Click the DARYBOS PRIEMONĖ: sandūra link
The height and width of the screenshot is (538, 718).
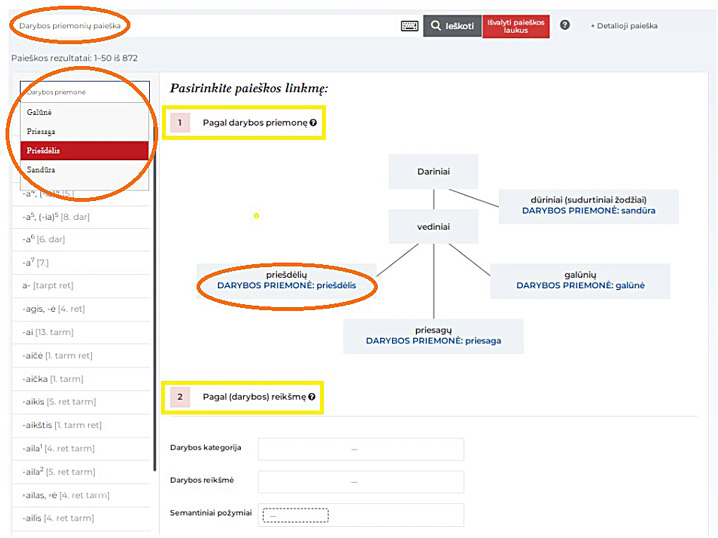(588, 210)
